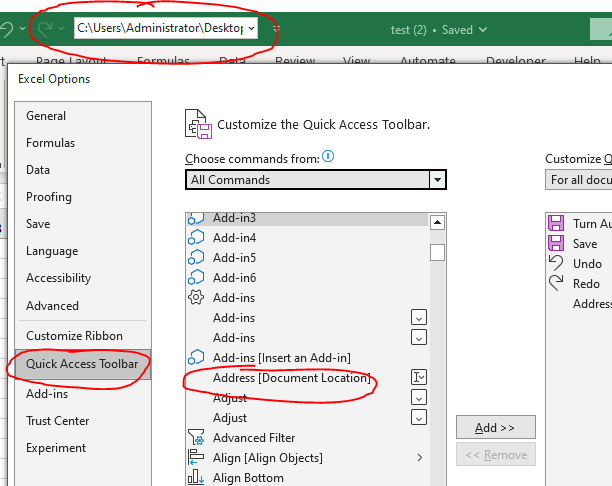This screenshot has width=612, height=486.
Task: Click the command list scrollbar thumb
Action: tap(437, 252)
